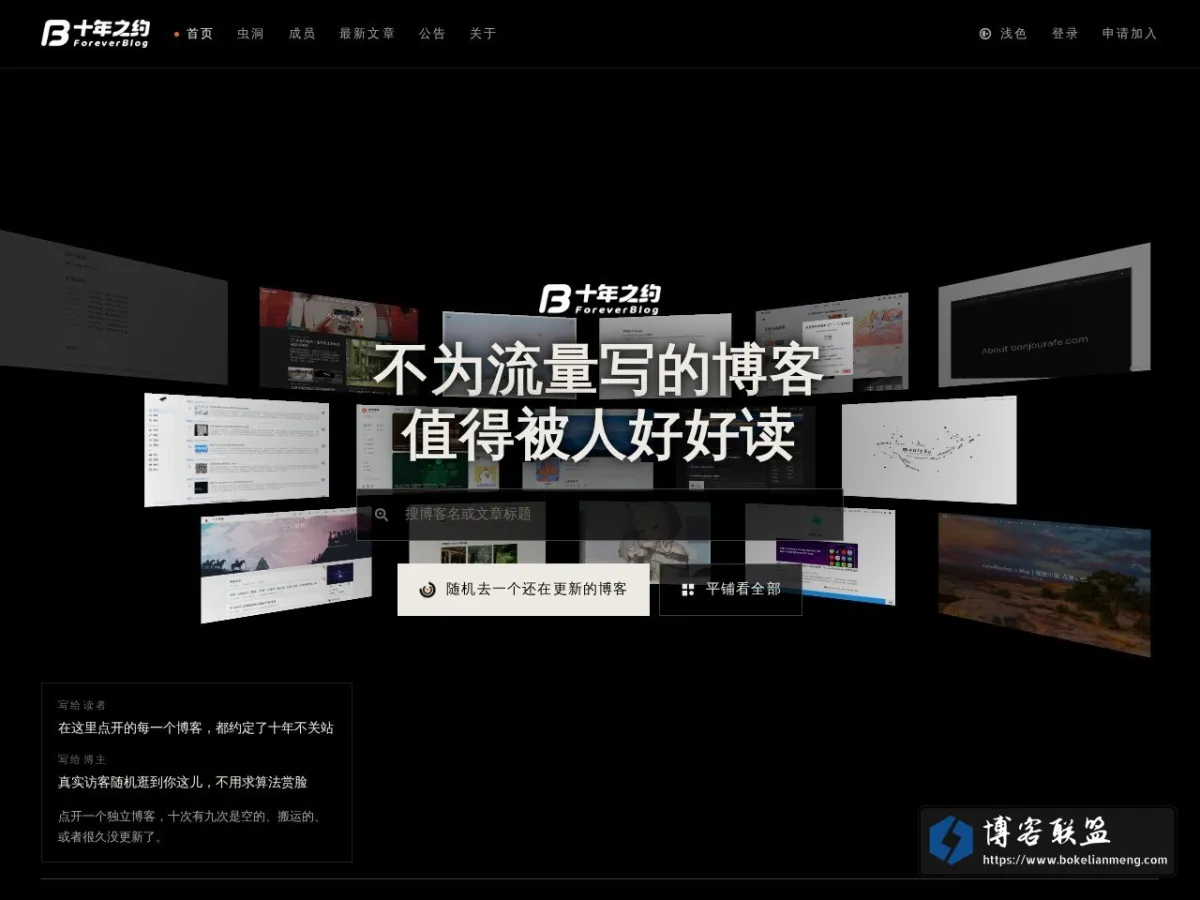1200x900 pixels.
Task: Click 申请加入 to apply
Action: [x=1130, y=34]
